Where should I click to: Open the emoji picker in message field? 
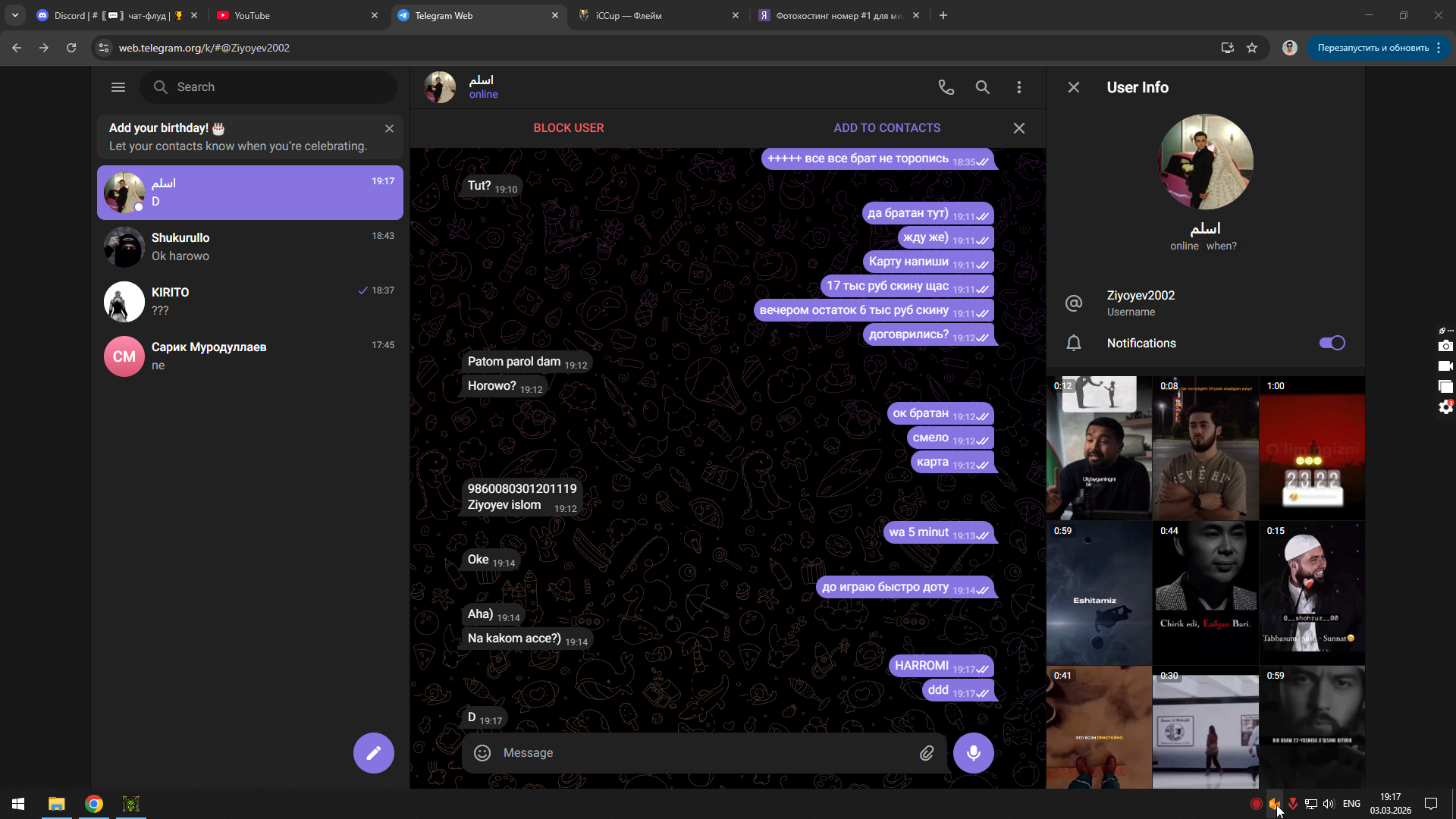tap(482, 752)
